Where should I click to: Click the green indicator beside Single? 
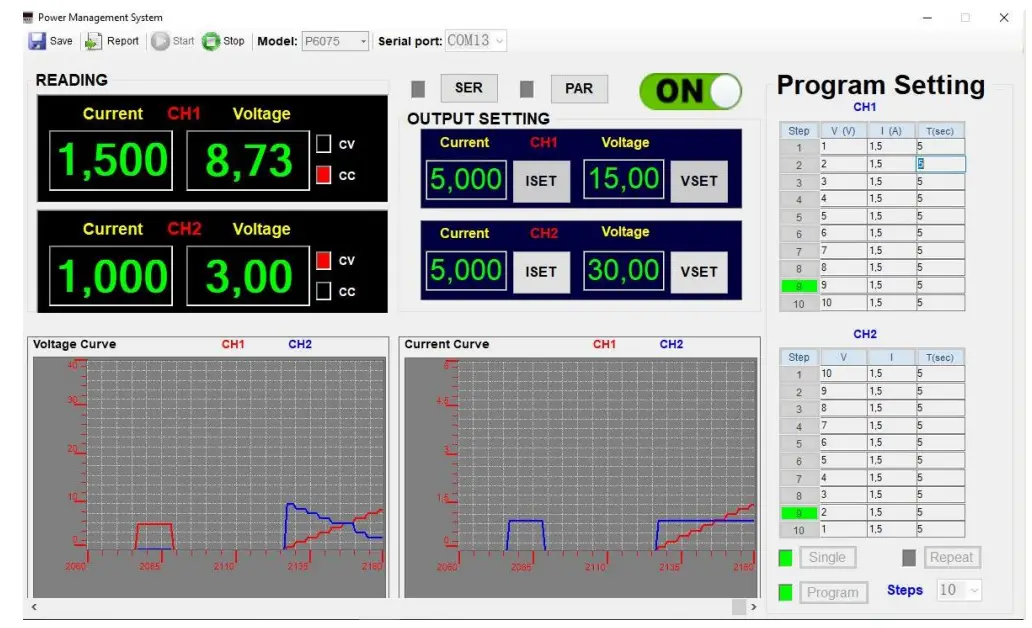pyautogui.click(x=785, y=558)
